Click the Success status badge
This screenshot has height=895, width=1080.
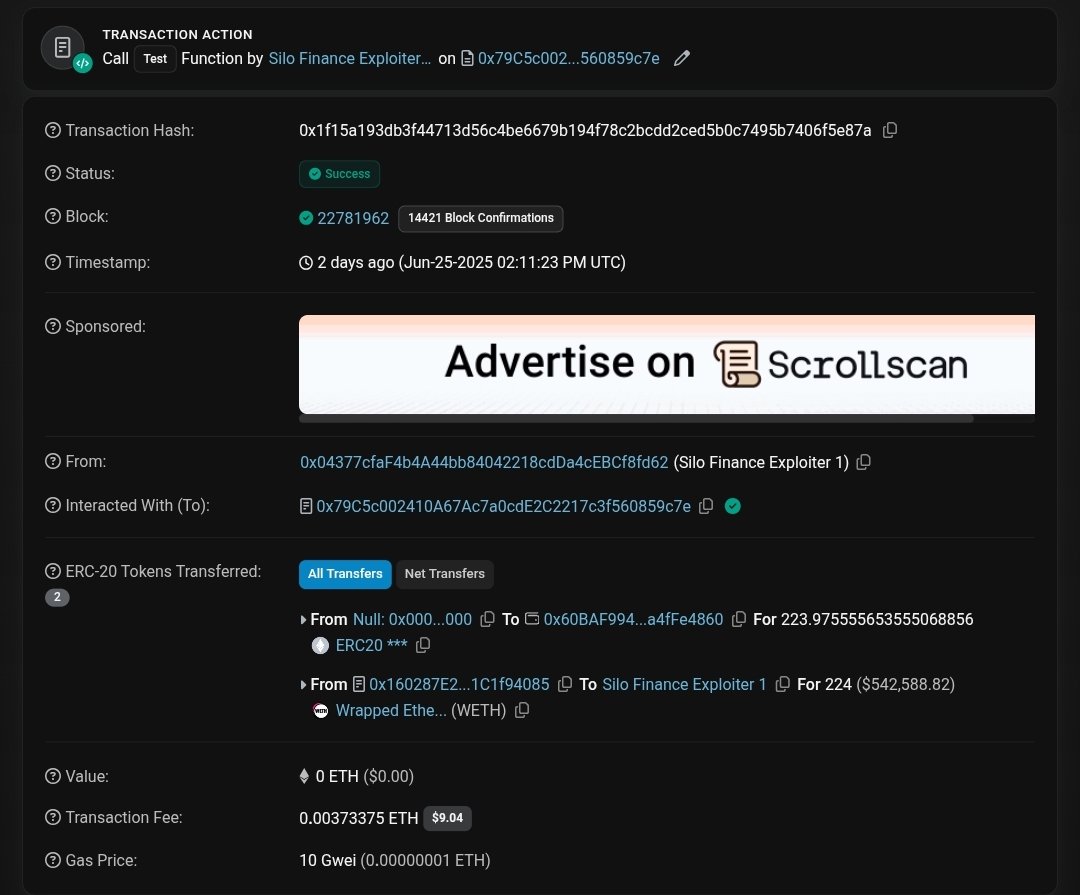[340, 174]
